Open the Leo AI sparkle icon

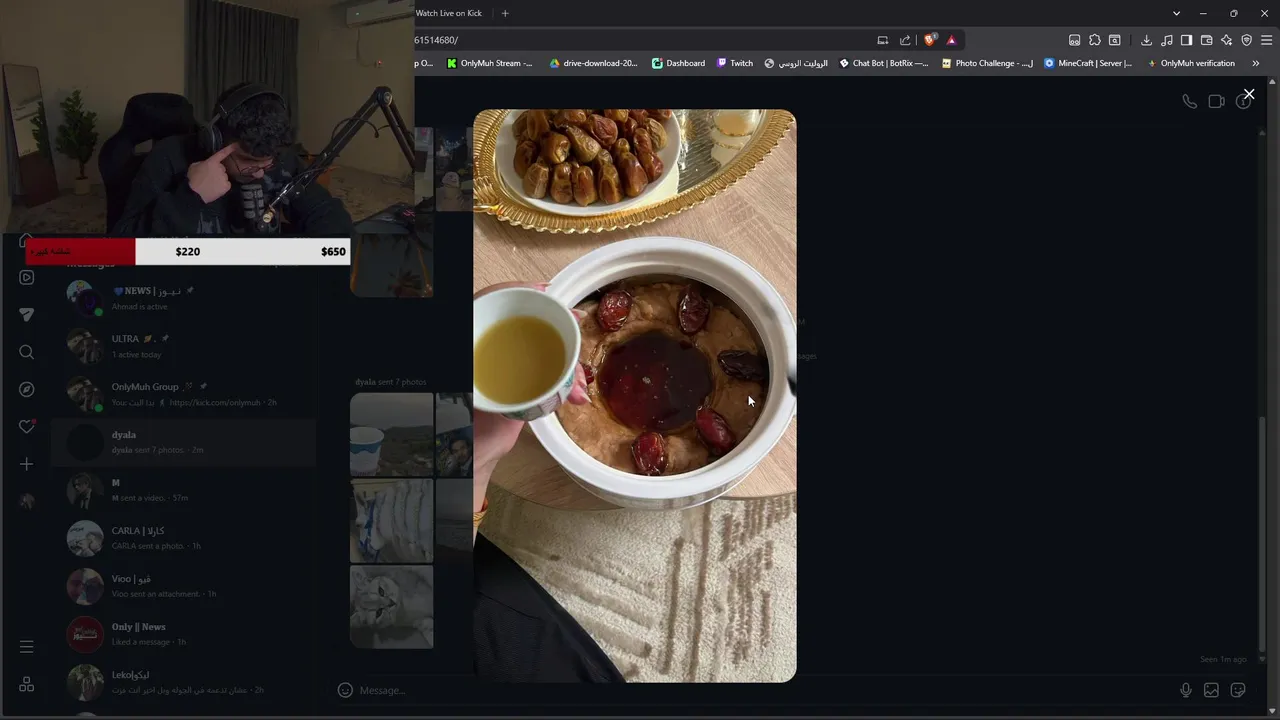point(1226,40)
